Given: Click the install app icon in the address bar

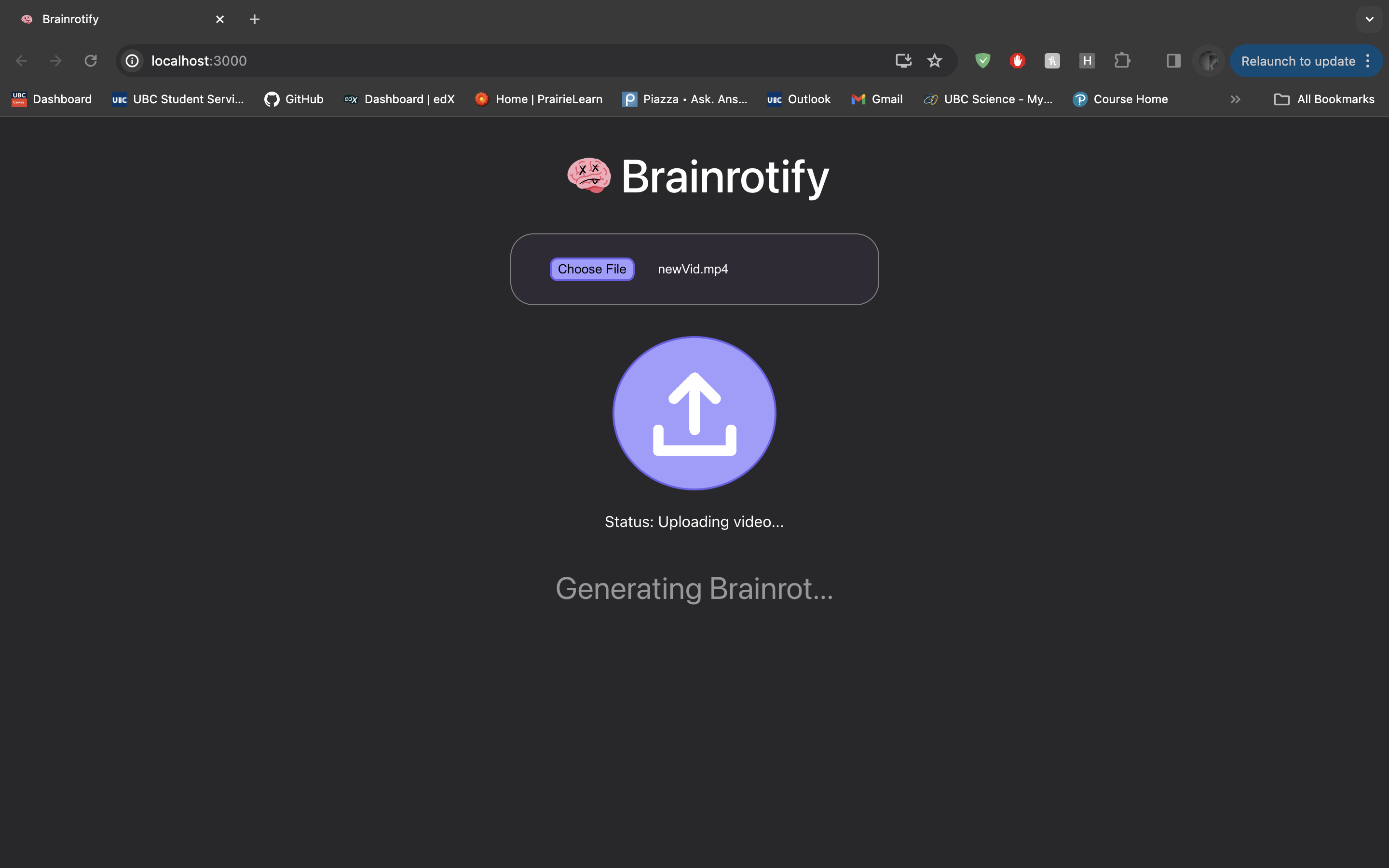Looking at the screenshot, I should (903, 61).
